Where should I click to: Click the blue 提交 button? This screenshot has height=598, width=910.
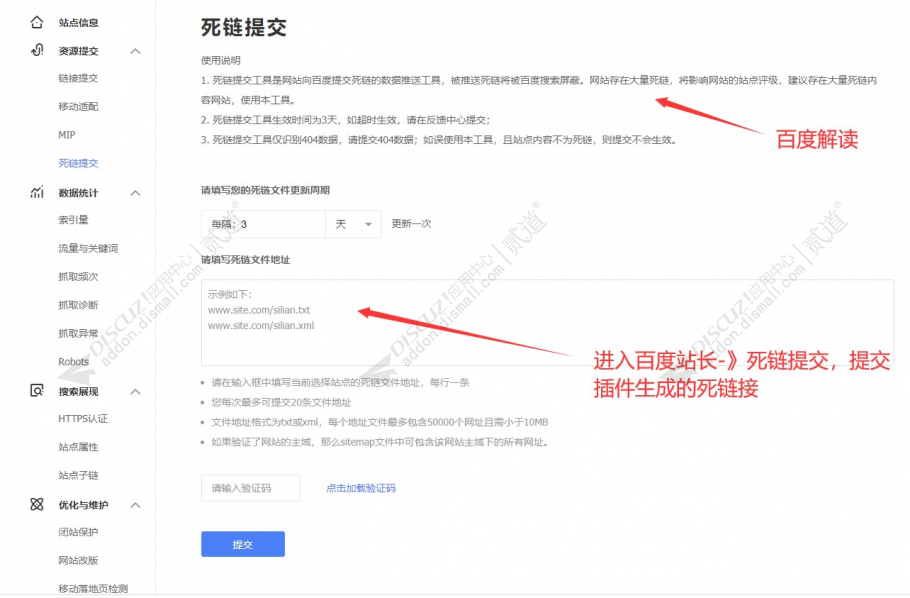tap(243, 544)
